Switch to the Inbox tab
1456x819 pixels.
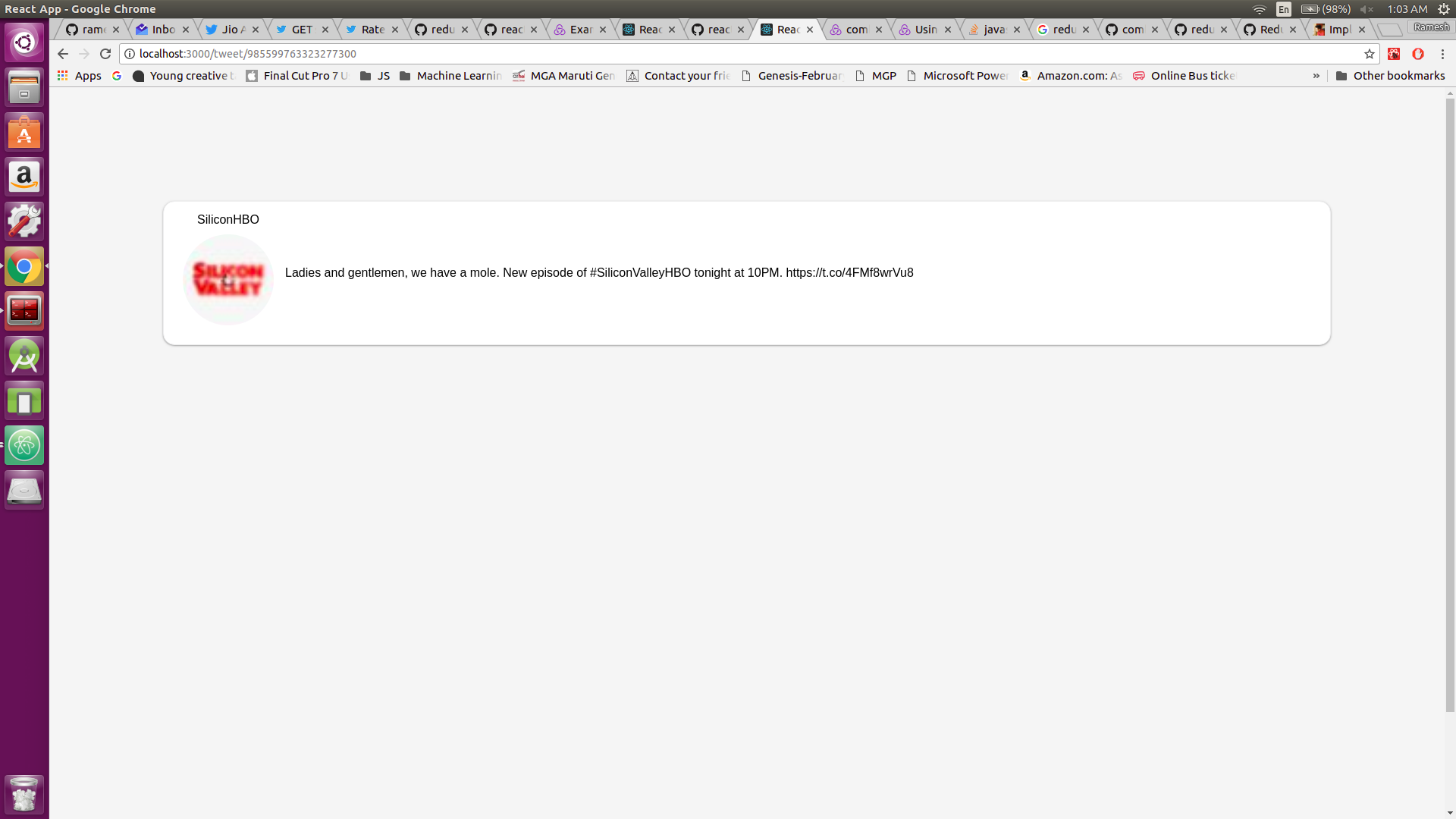(161, 30)
